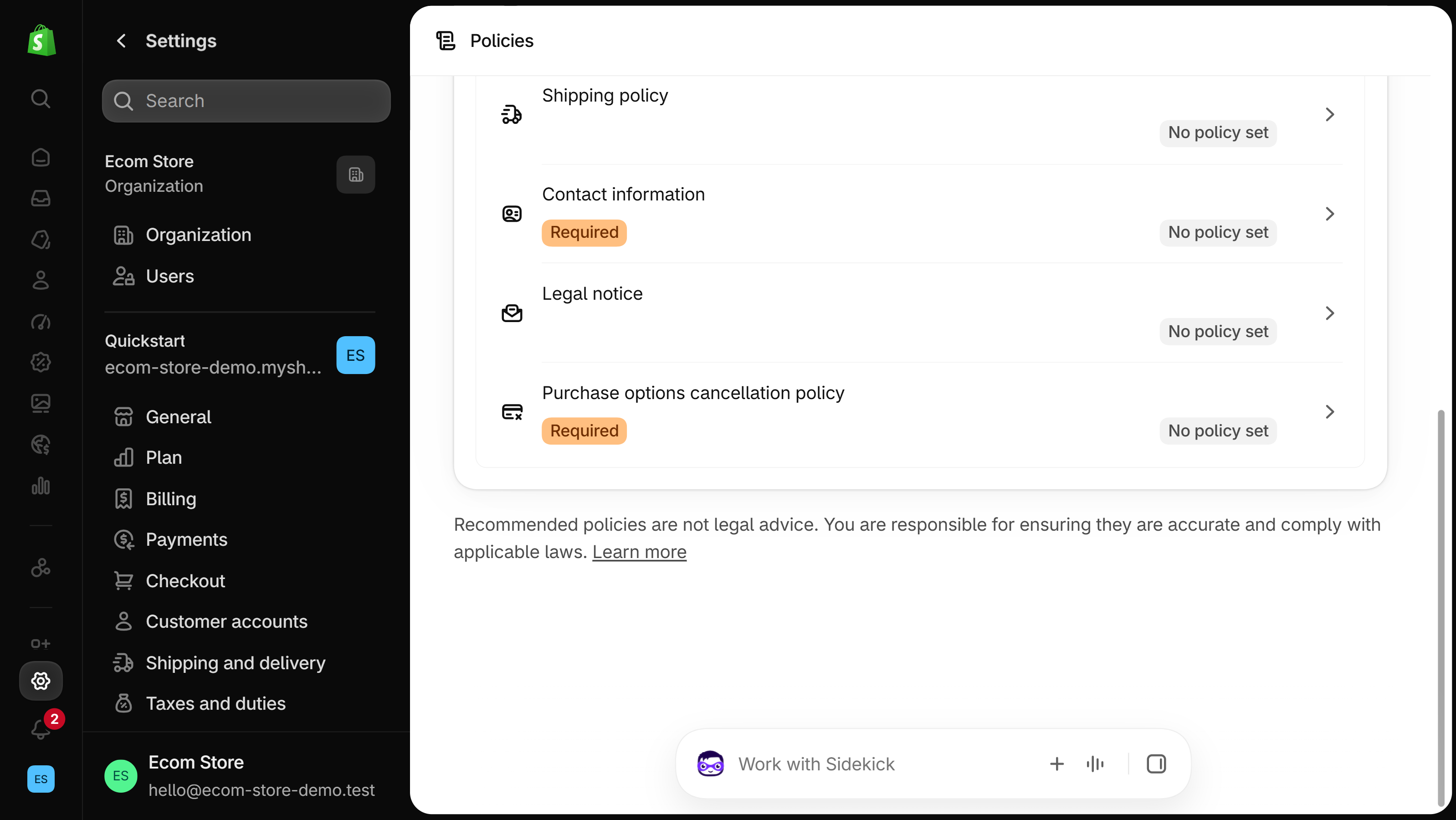The image size is (1456, 820).
Task: Open the Shopify logo home
Action: click(x=41, y=41)
